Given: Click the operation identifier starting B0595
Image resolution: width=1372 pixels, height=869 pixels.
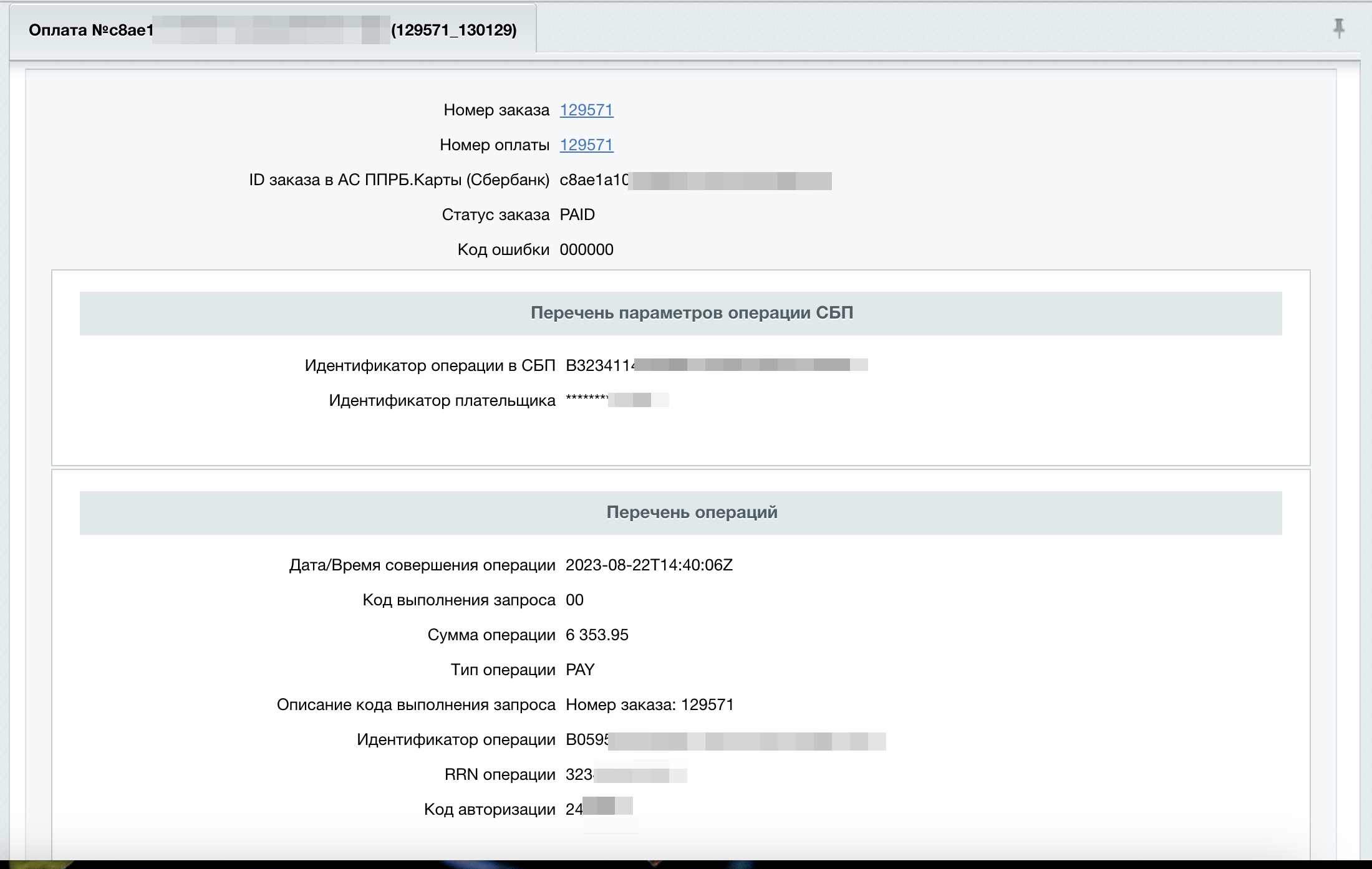Looking at the screenshot, I should click(x=725, y=740).
